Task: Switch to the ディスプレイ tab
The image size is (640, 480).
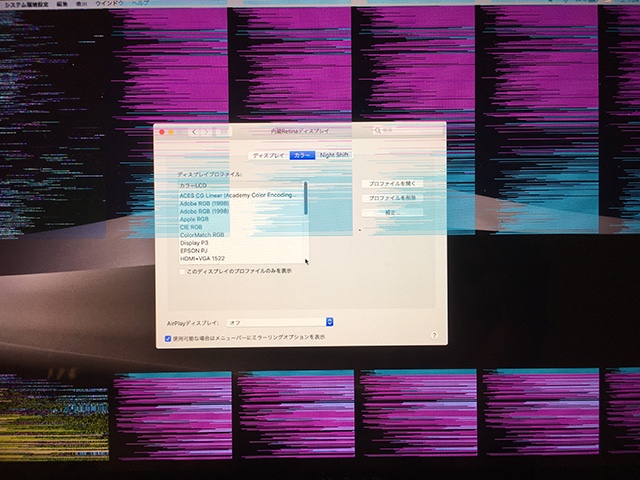Action: (x=269, y=156)
